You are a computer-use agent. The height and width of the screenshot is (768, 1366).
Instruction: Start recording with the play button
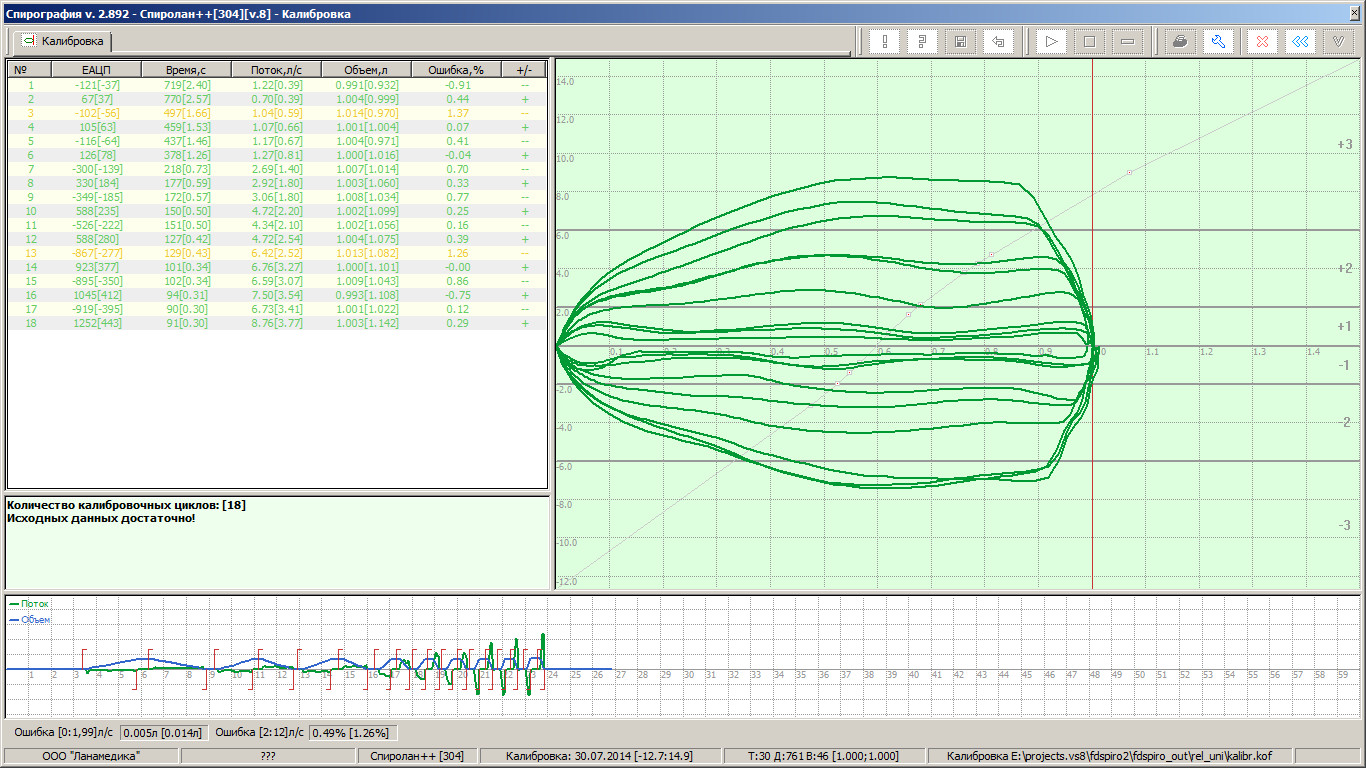[1052, 42]
